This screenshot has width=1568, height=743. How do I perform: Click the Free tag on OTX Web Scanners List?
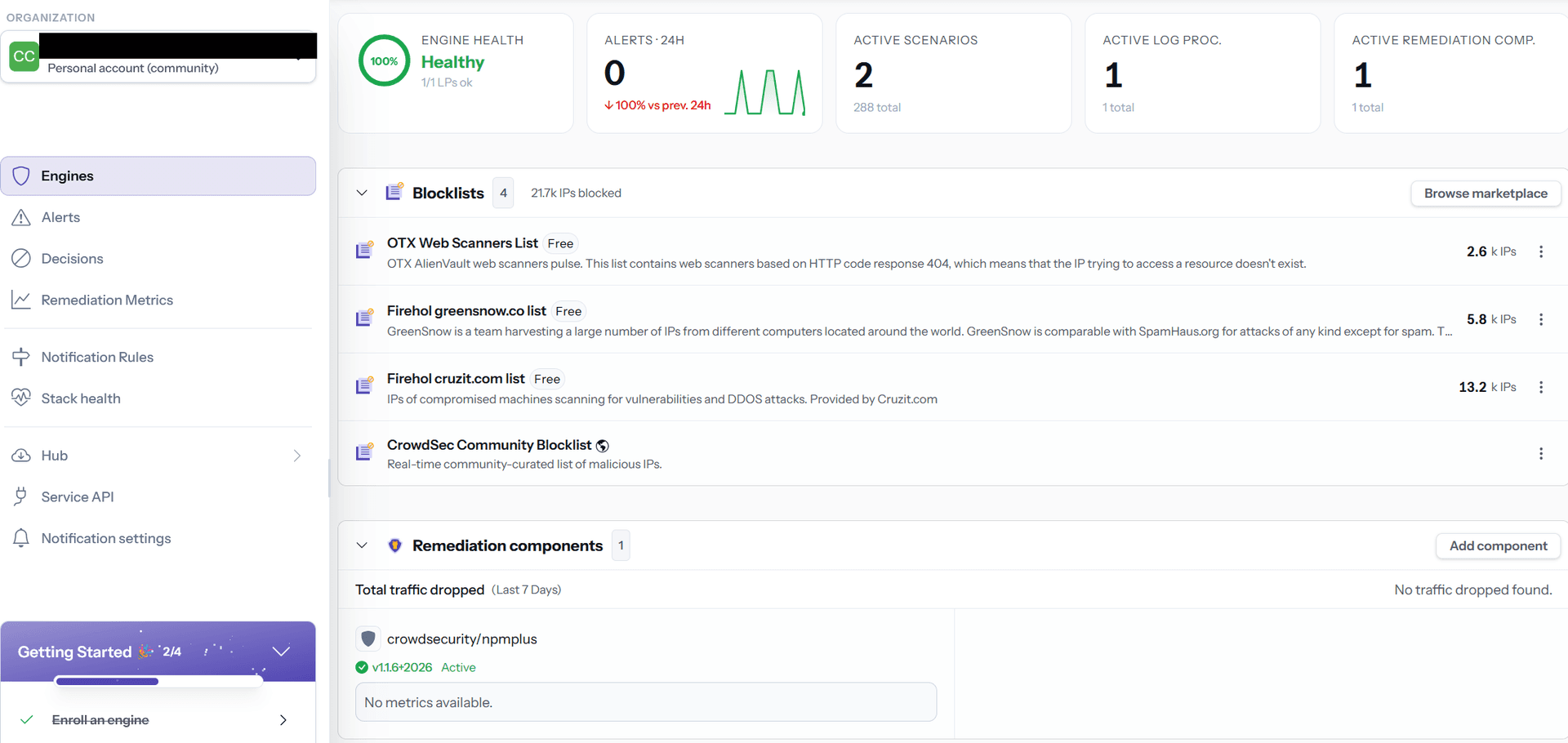click(x=560, y=243)
